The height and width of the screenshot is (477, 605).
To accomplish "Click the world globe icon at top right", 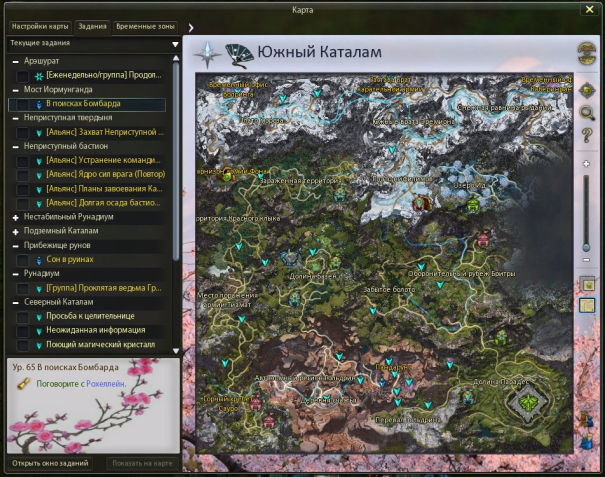I will pos(586,52).
